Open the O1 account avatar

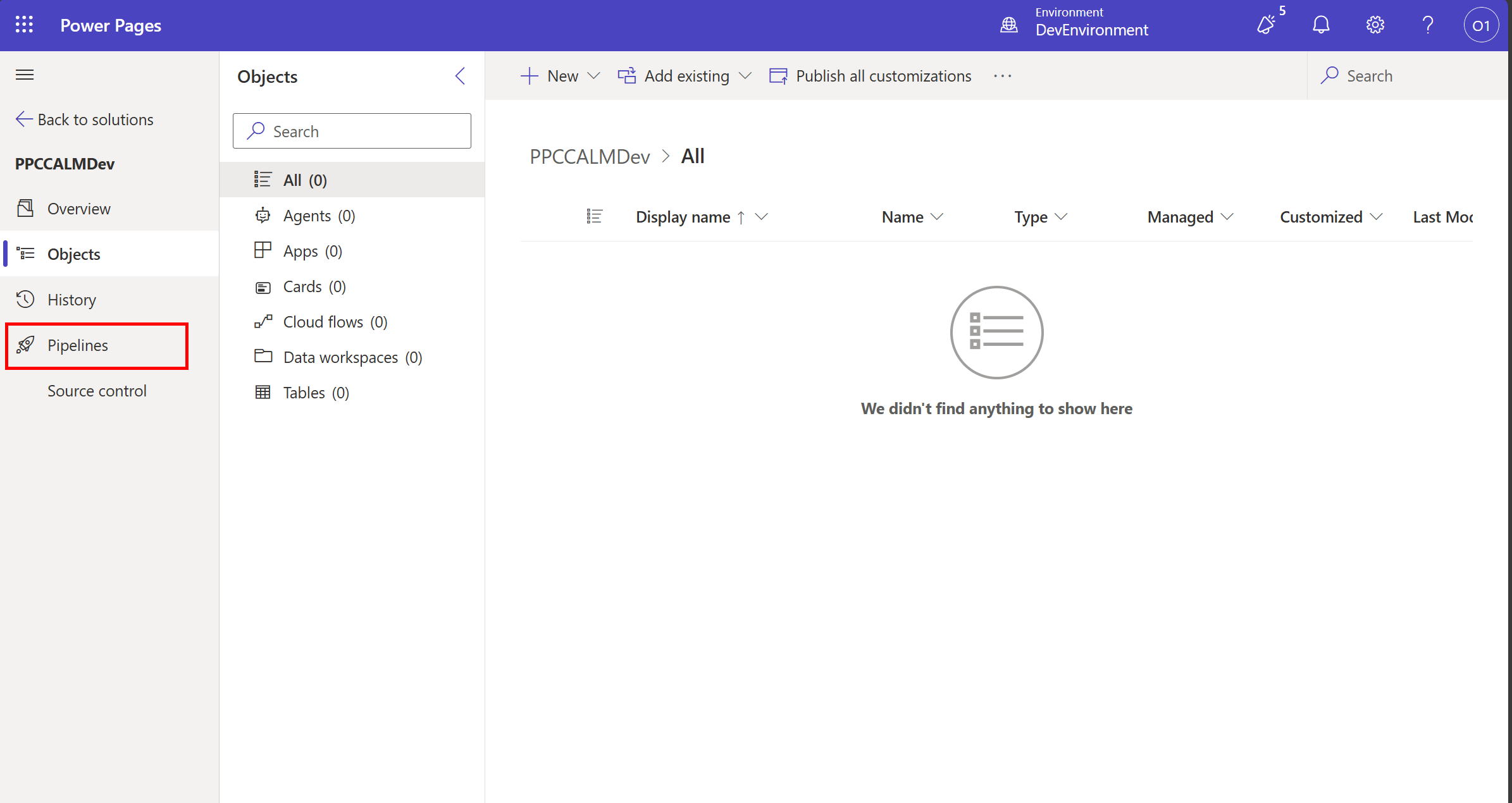coord(1481,25)
